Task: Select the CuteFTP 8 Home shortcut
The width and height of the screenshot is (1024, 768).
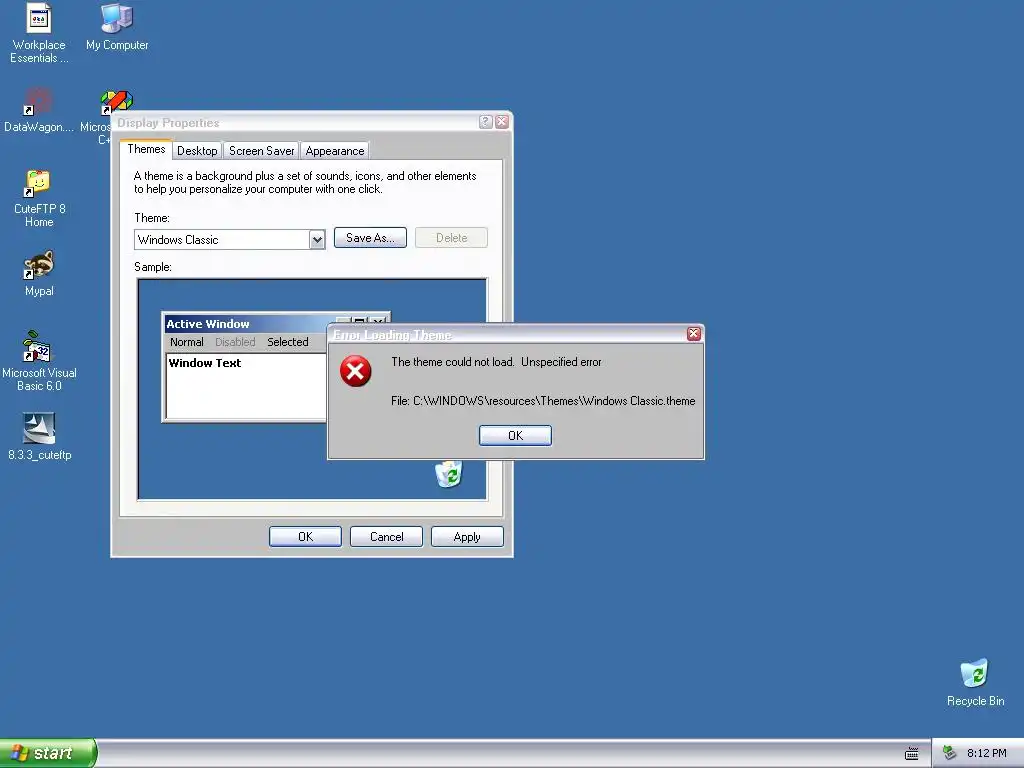Action: pos(39,198)
